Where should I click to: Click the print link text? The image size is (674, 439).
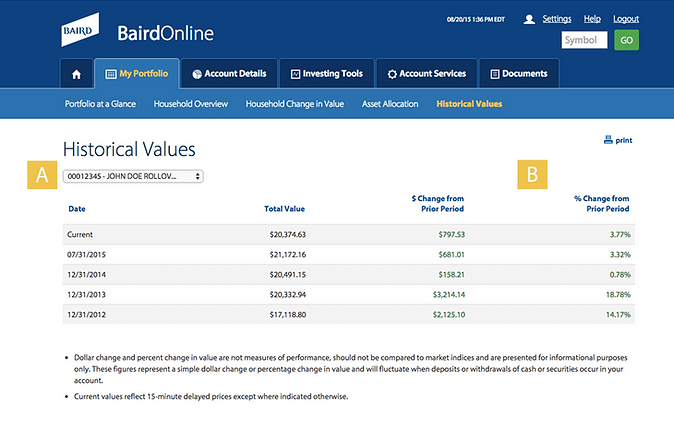(624, 140)
